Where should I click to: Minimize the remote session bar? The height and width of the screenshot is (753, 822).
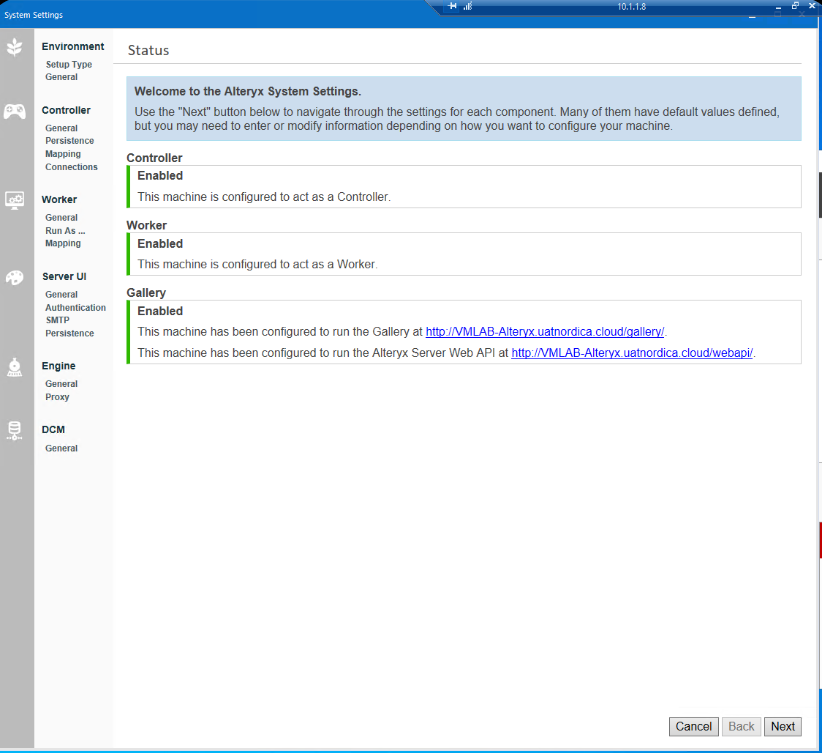coord(778,6)
